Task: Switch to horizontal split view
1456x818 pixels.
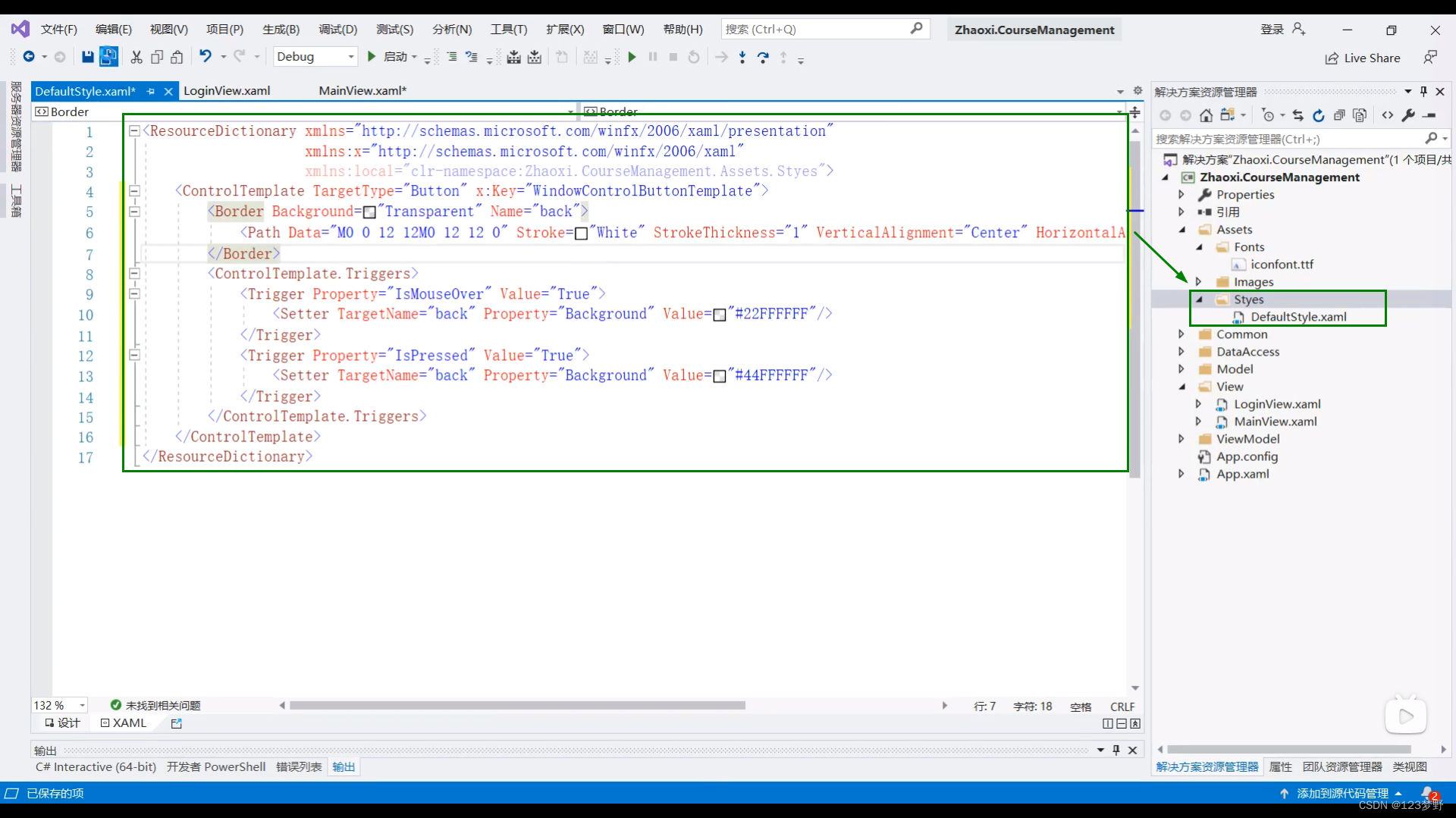Action: coord(1122,723)
